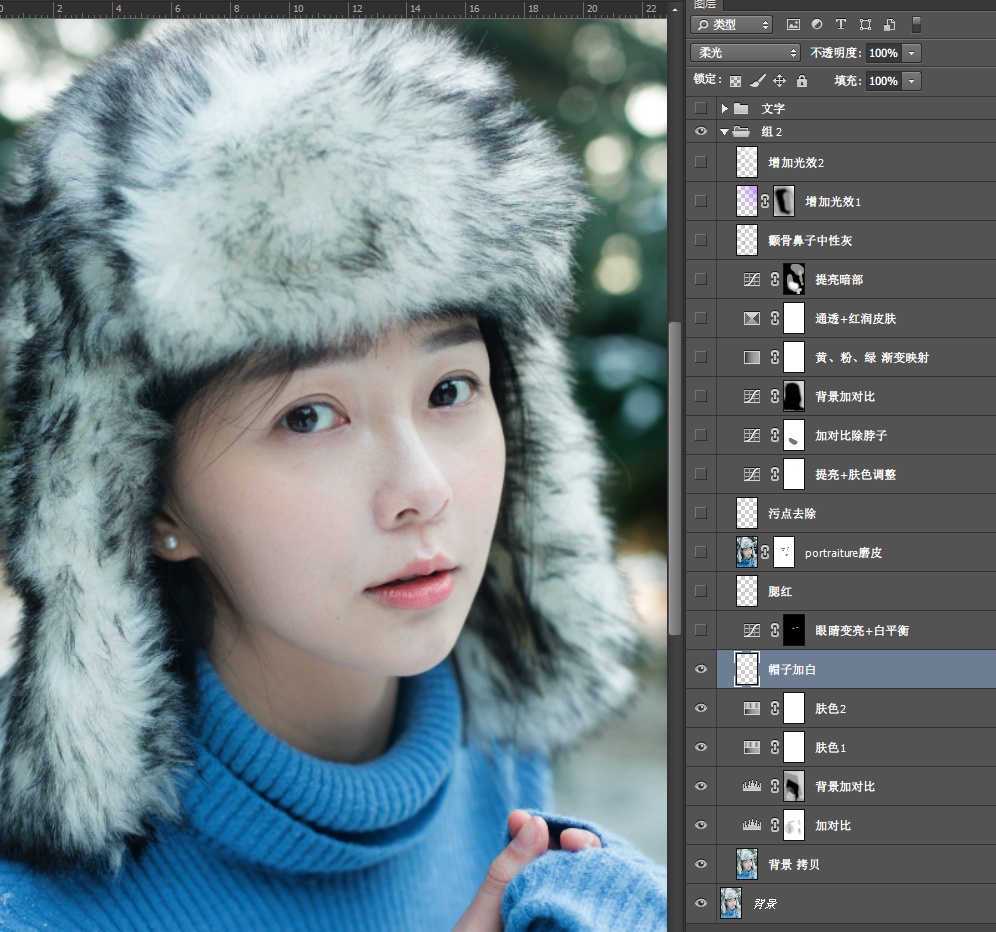The width and height of the screenshot is (996, 932).
Task: Show the 增加光效1 layer
Action: coord(701,201)
